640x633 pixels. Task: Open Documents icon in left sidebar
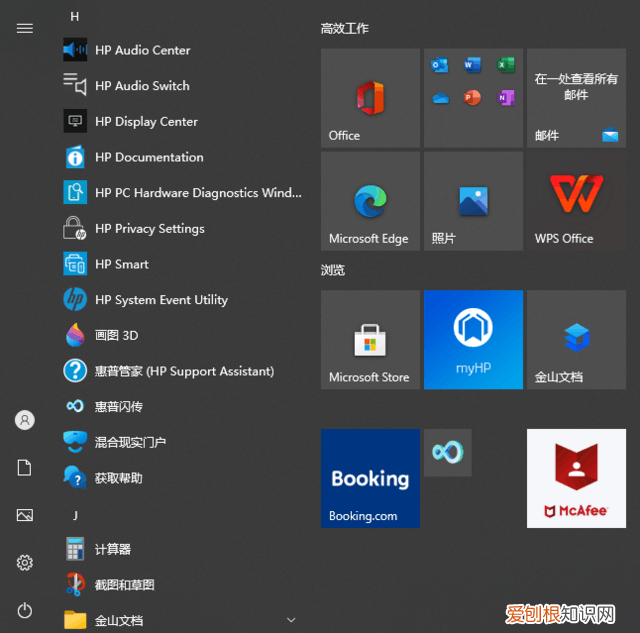coord(25,468)
